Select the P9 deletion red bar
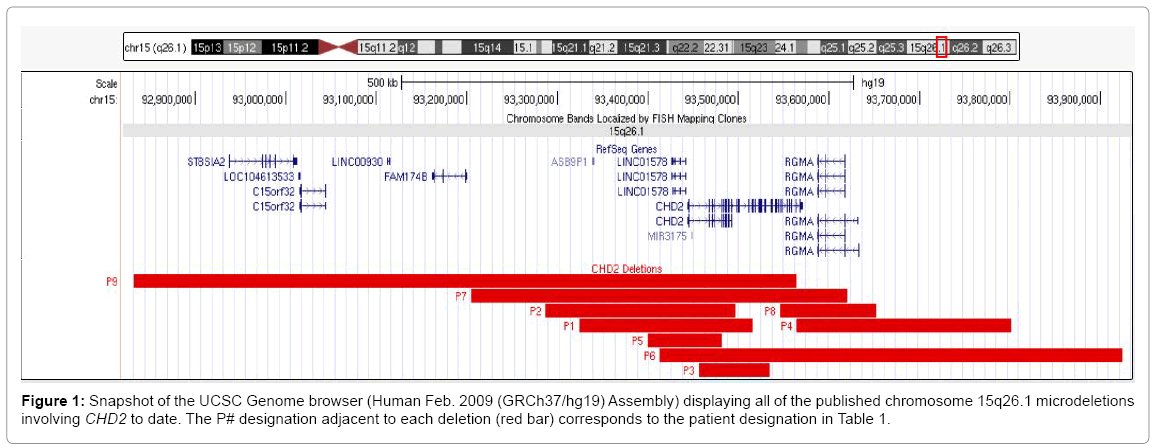The height and width of the screenshot is (448, 1155). point(464,281)
